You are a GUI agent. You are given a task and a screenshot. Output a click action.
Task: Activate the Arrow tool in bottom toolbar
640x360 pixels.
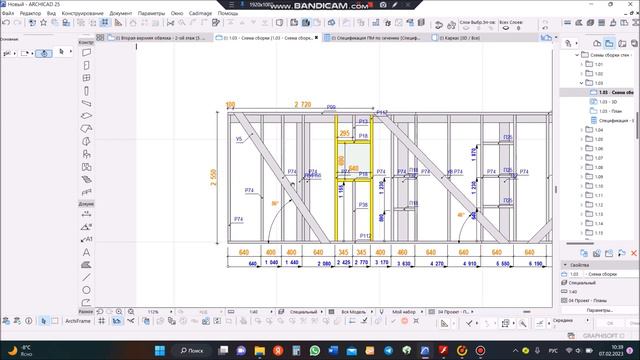[x=43, y=321]
